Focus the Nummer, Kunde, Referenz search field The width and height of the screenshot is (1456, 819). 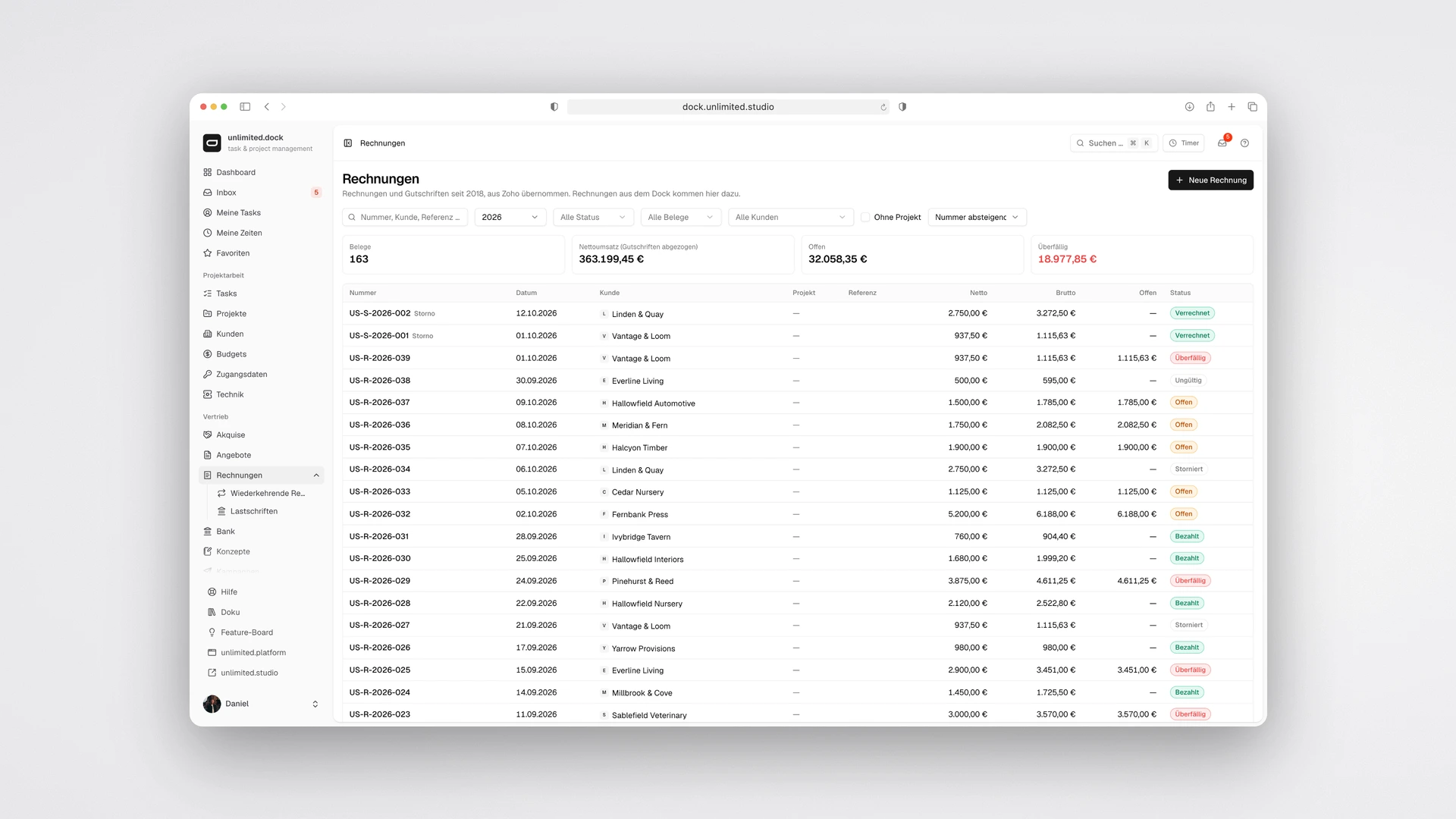click(405, 217)
